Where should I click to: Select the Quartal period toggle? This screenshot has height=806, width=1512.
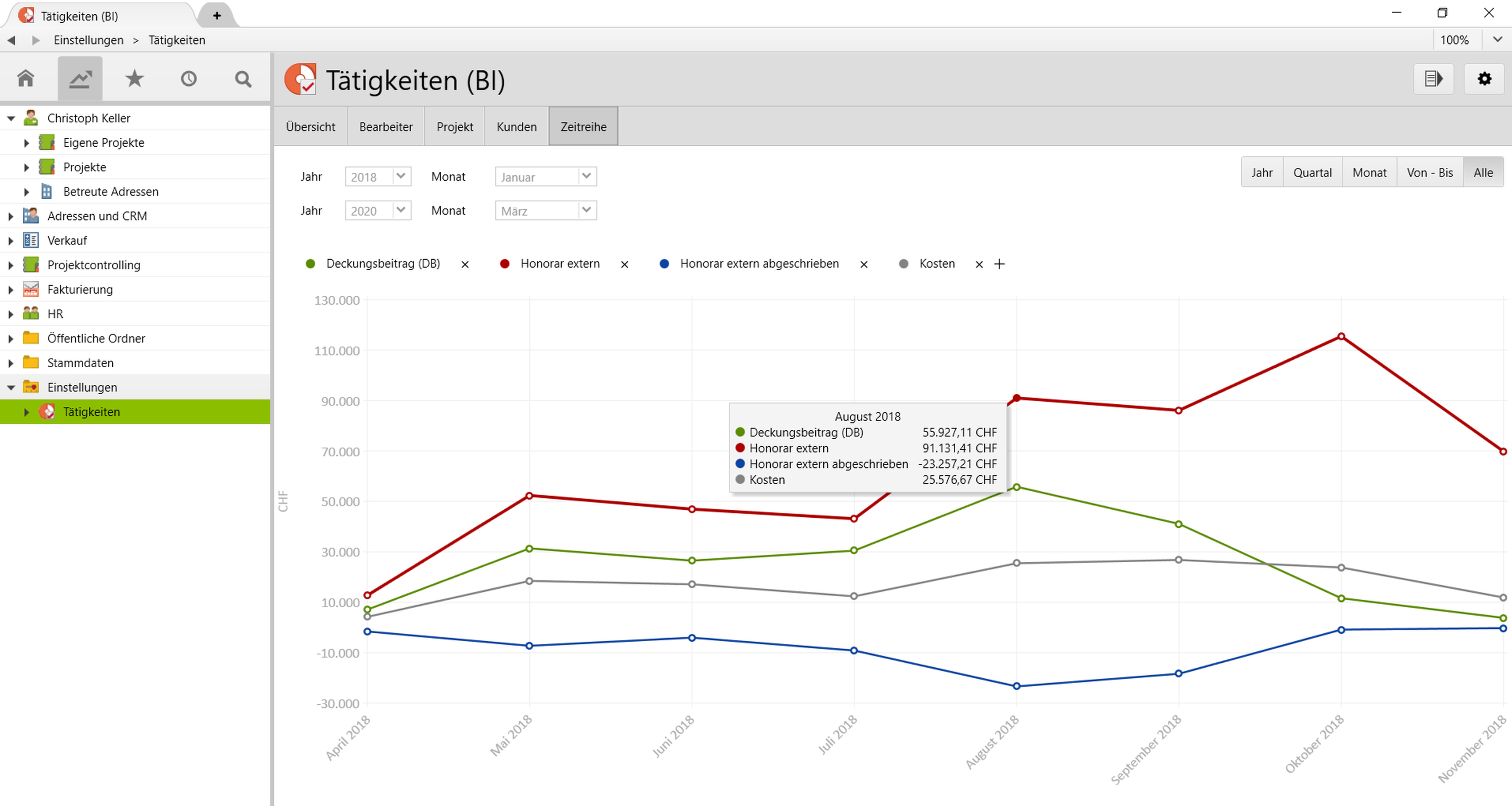pyautogui.click(x=1312, y=172)
